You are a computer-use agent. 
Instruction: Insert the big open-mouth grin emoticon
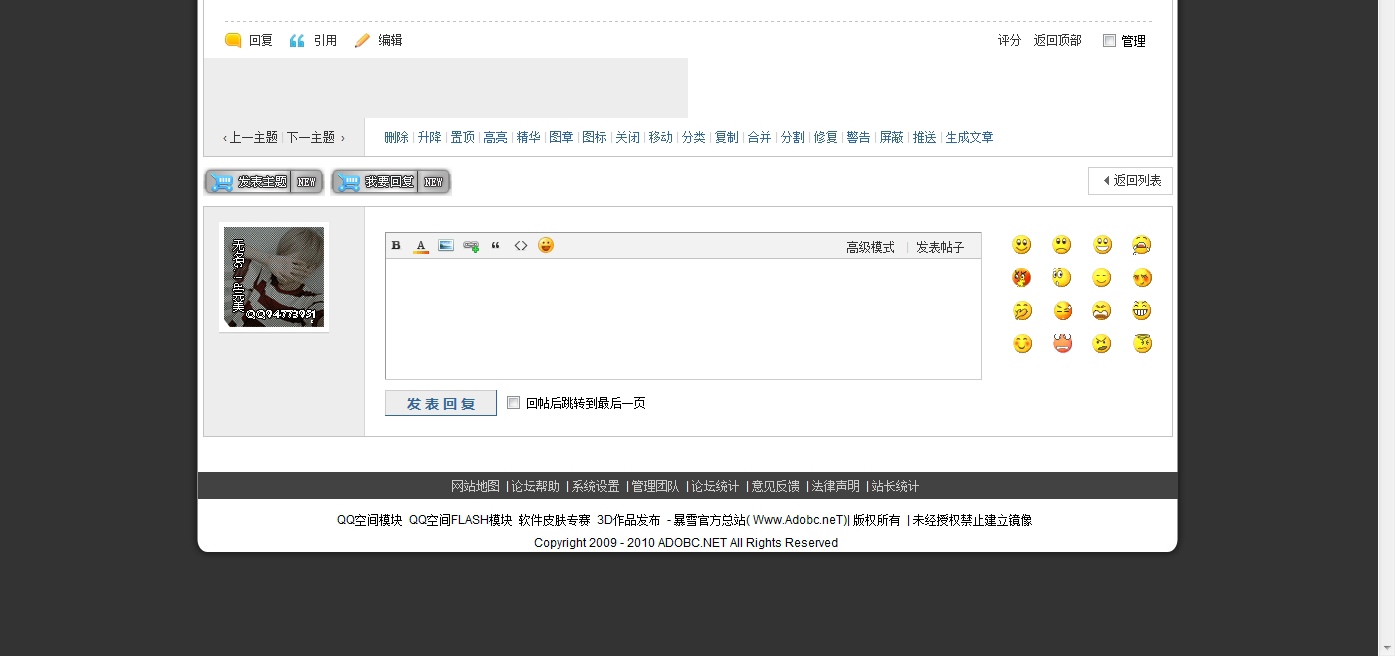click(1102, 245)
